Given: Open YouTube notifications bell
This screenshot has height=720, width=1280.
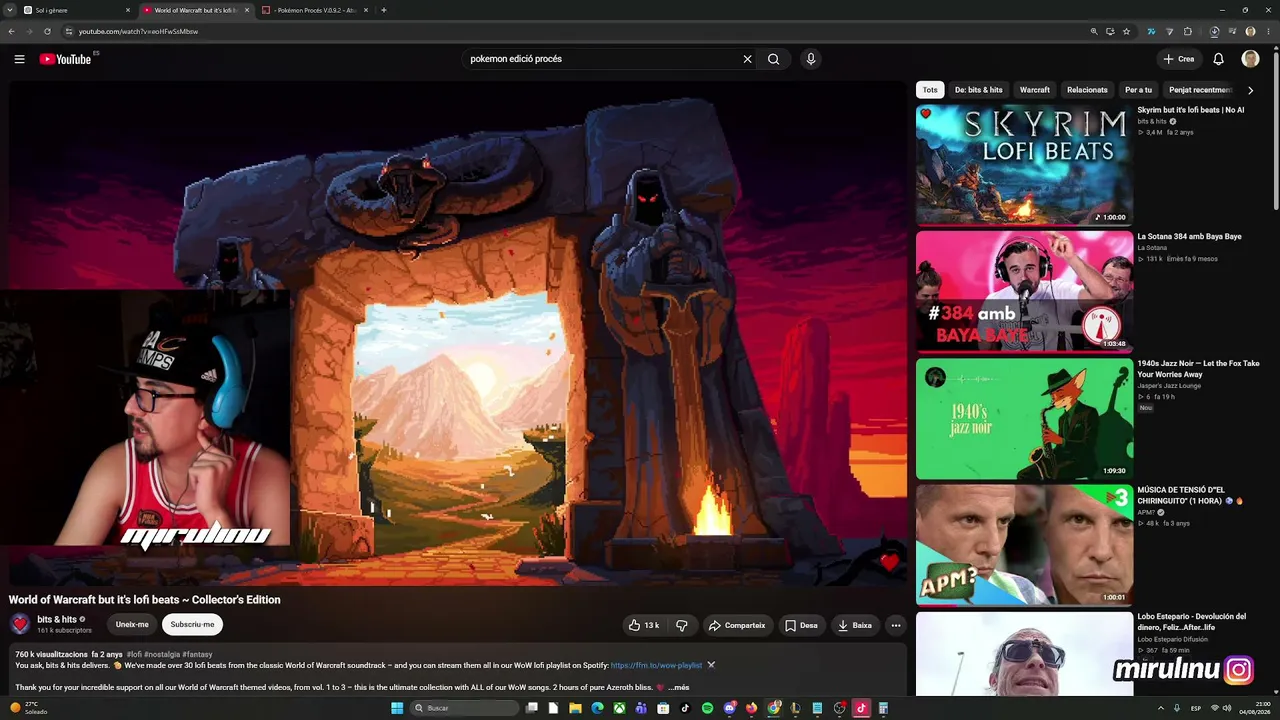Looking at the screenshot, I should tap(1218, 59).
